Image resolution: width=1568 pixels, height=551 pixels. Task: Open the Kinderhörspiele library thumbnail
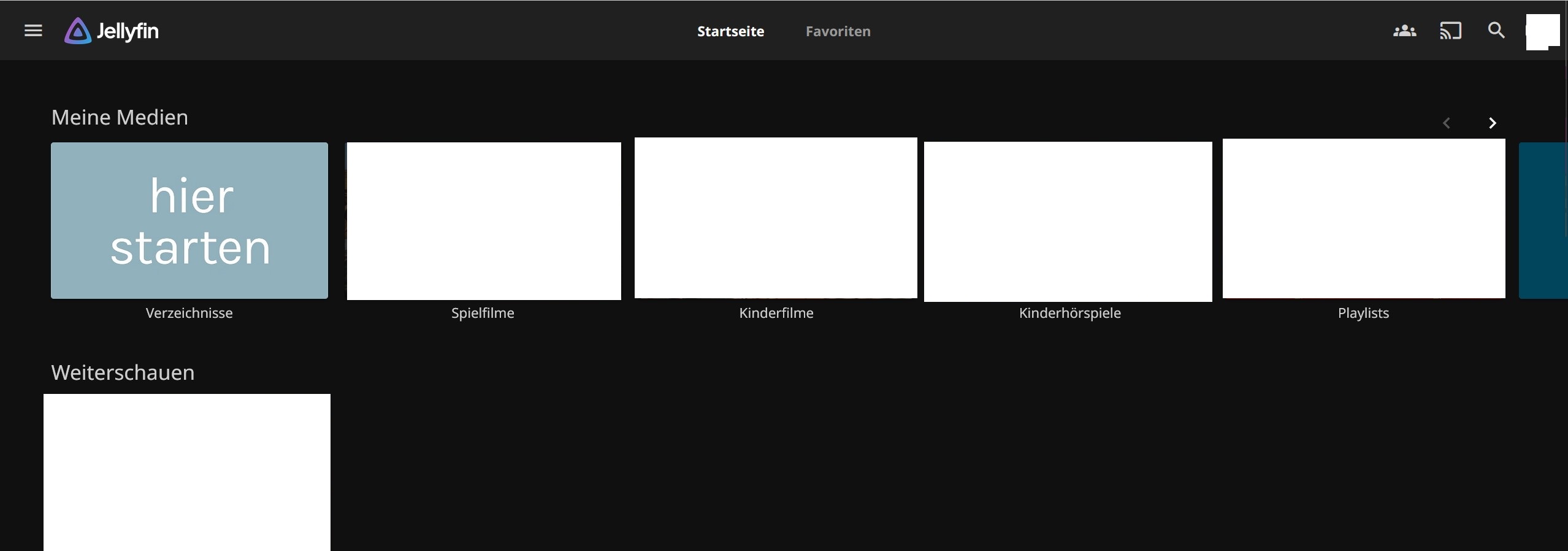[x=1068, y=222]
